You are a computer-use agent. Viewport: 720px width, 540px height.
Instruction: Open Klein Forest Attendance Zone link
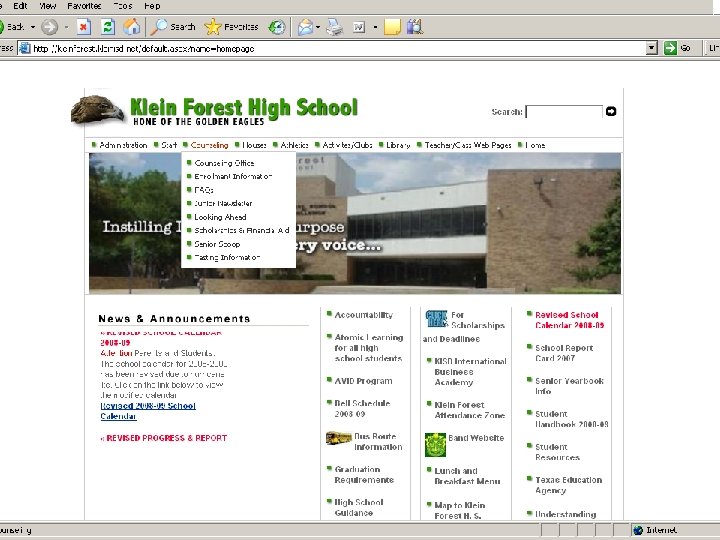469,410
